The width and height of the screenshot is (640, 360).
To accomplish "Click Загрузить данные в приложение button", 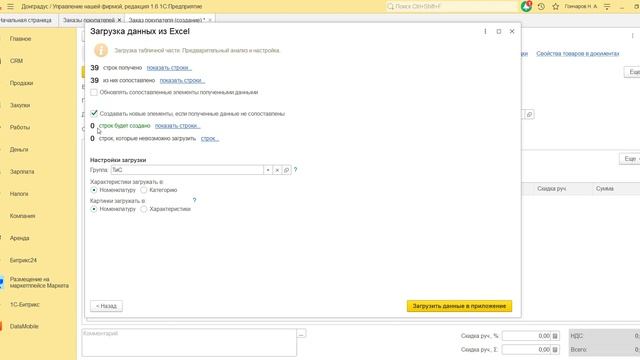I will tap(459, 306).
